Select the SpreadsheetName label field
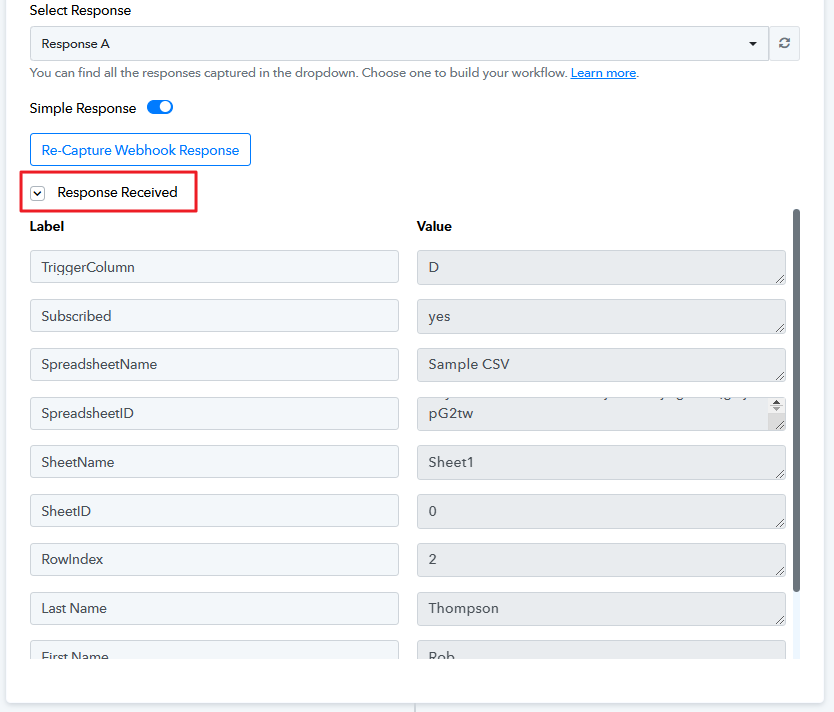 [214, 365]
